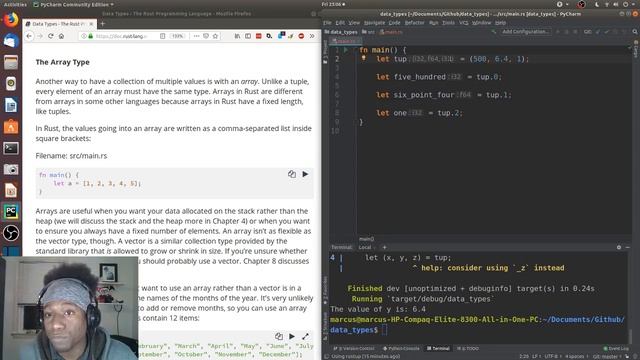Open Python Console tool window

click(x=401, y=349)
